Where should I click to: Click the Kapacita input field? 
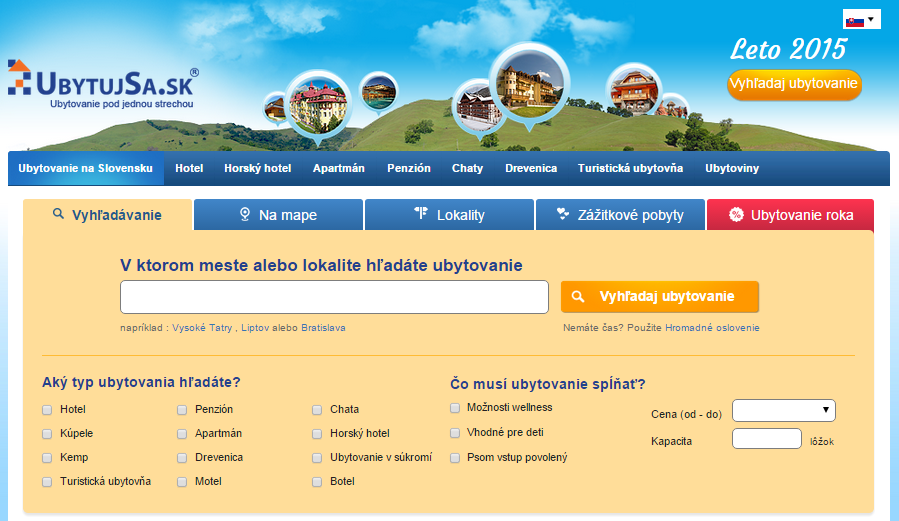point(766,439)
